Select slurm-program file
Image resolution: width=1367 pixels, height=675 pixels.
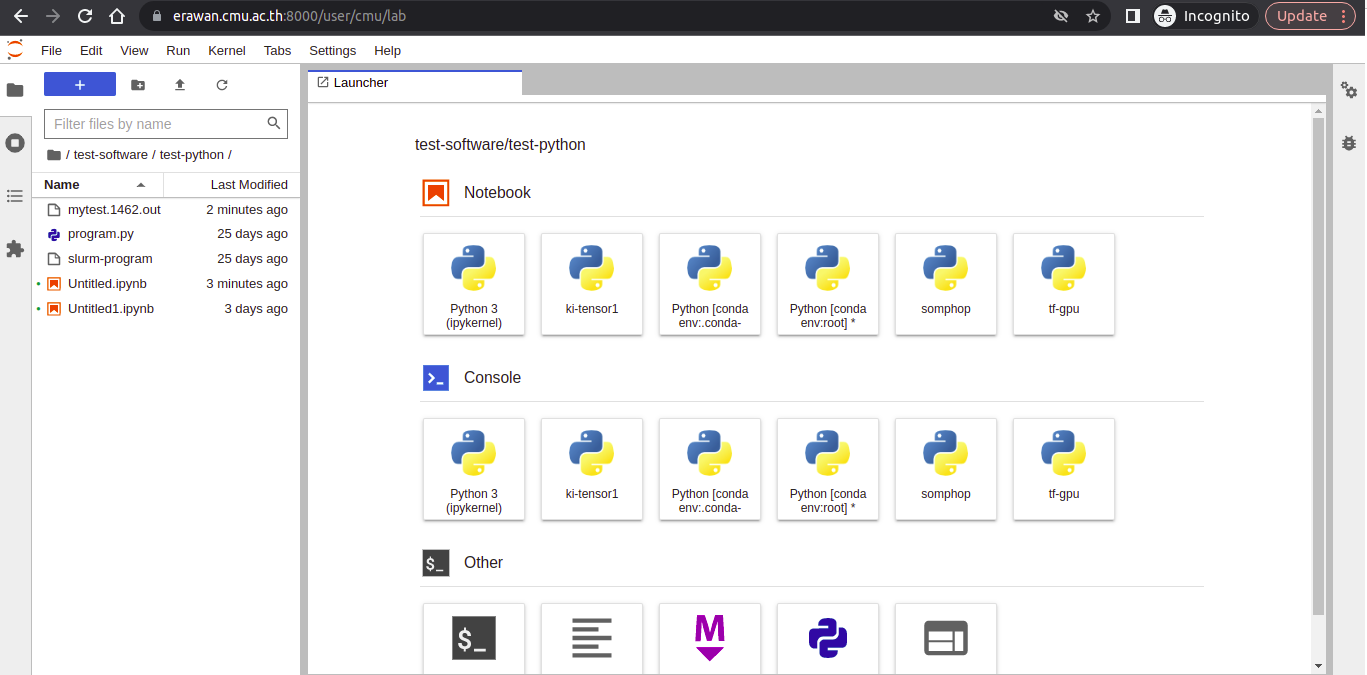(166, 259)
